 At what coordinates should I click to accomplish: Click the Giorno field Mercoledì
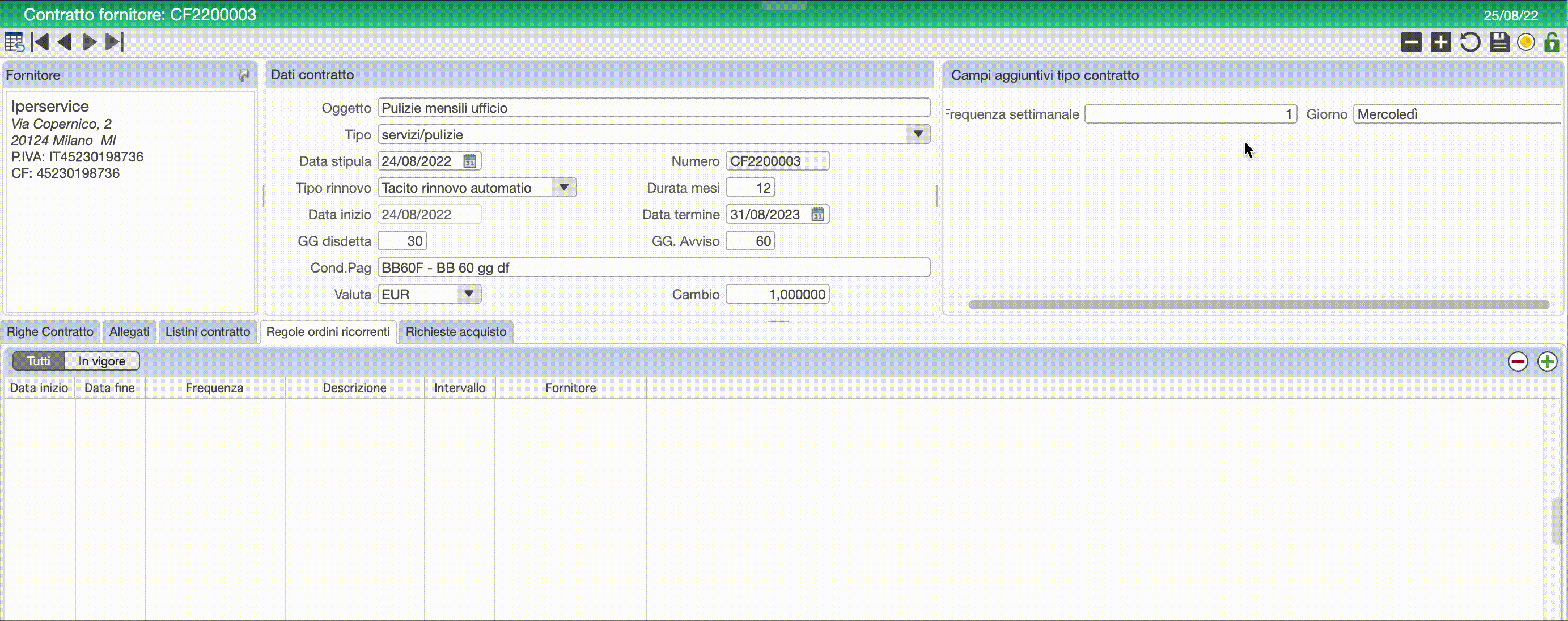tap(1459, 114)
